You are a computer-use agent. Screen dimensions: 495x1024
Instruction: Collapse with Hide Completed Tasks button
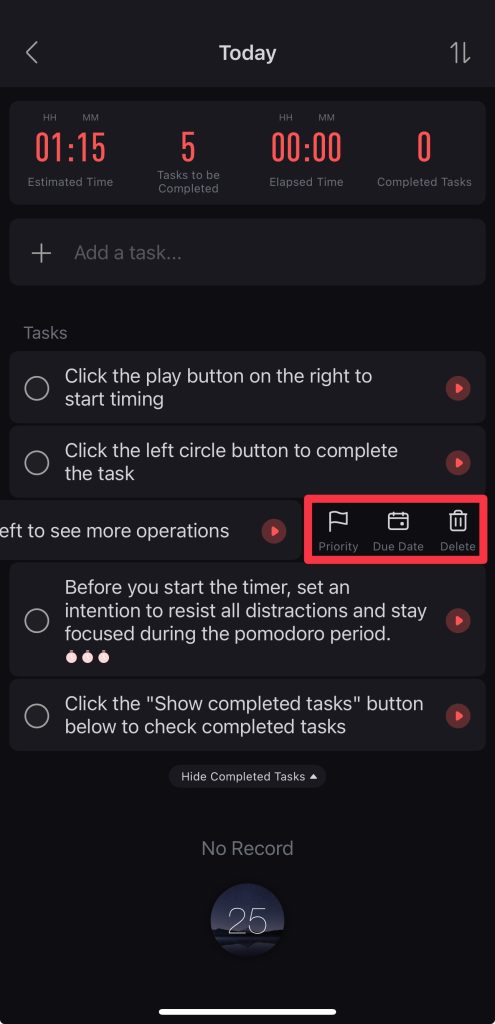(248, 776)
